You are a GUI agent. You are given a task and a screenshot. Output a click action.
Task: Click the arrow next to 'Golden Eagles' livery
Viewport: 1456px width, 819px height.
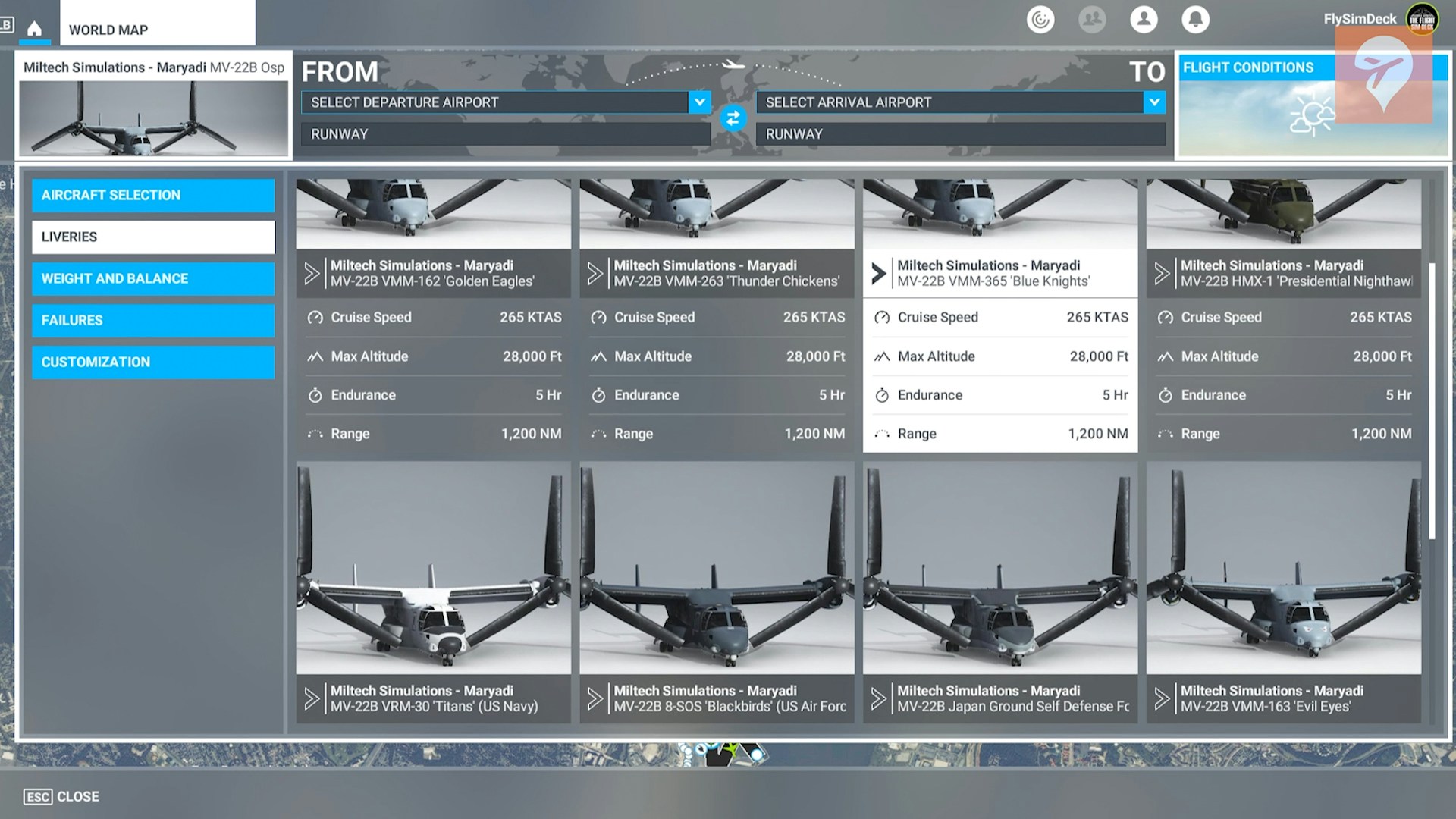312,273
